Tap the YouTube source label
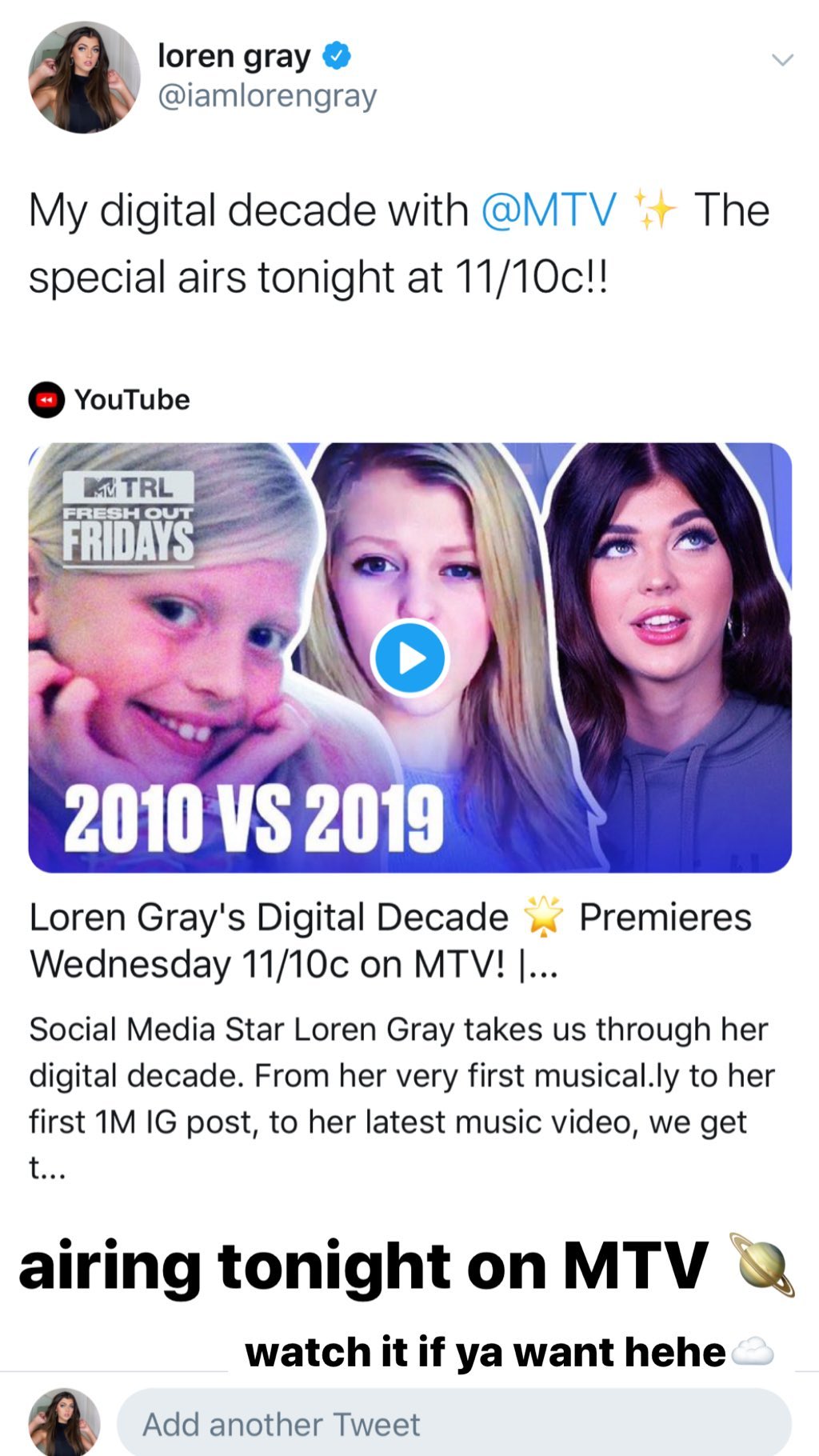The image size is (819, 1456). [x=132, y=400]
